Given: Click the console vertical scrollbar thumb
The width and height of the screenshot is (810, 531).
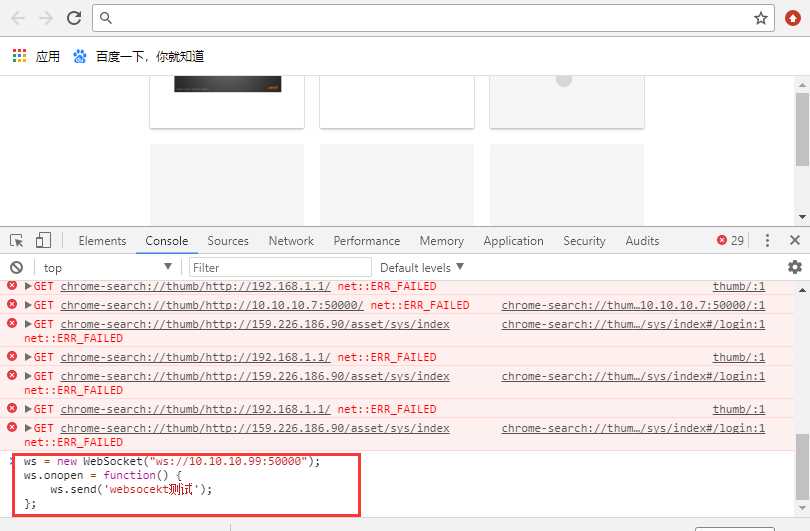Looking at the screenshot, I should [802, 467].
